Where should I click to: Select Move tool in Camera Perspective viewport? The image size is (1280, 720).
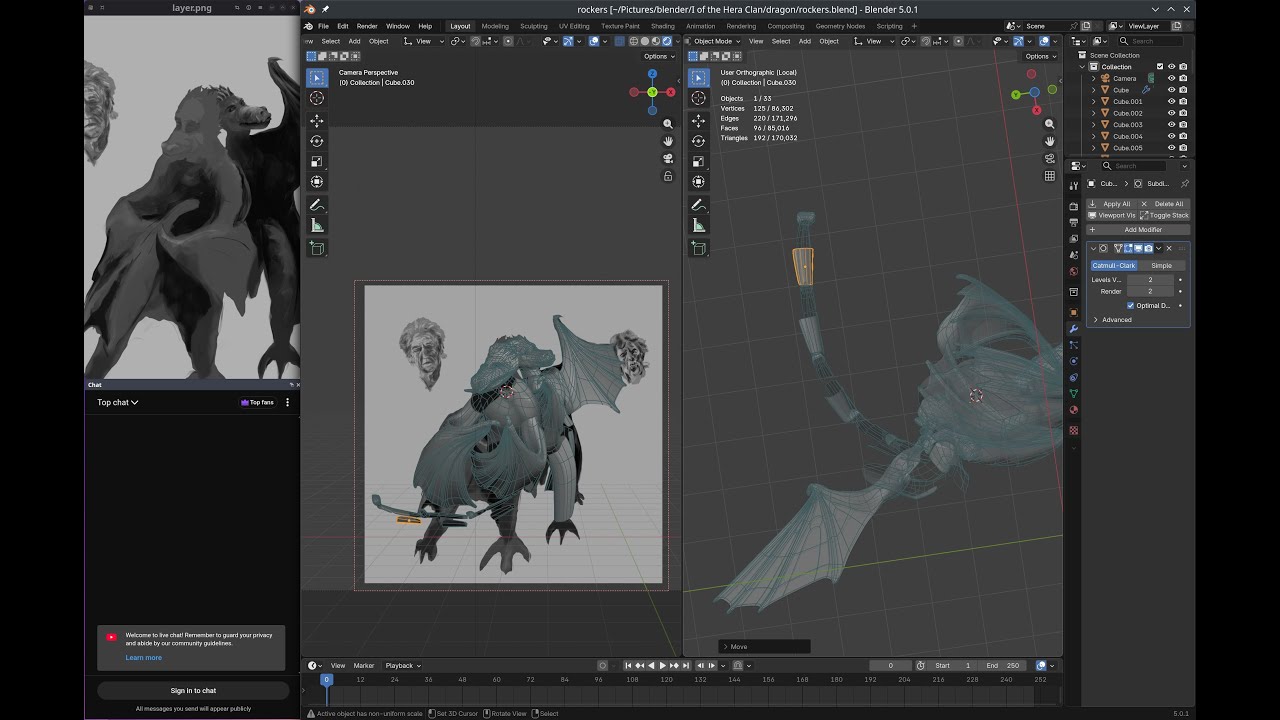(x=317, y=121)
